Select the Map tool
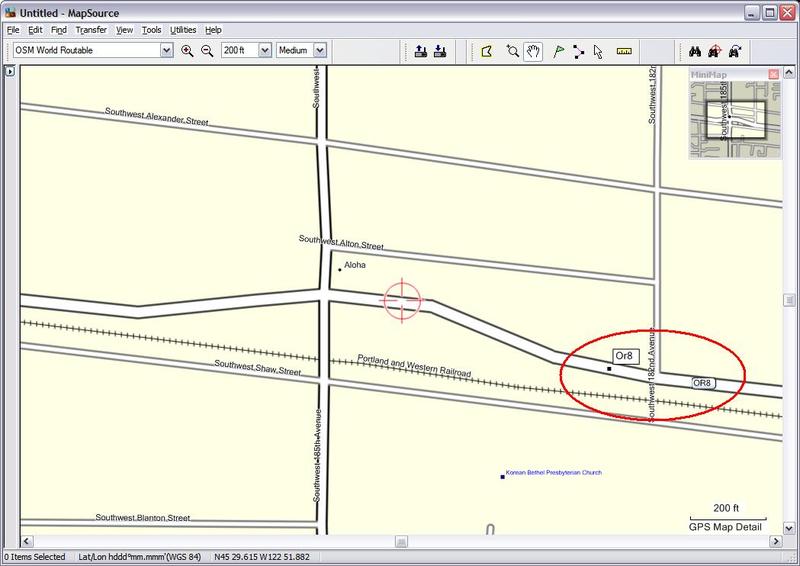800x566 pixels. click(x=487, y=51)
